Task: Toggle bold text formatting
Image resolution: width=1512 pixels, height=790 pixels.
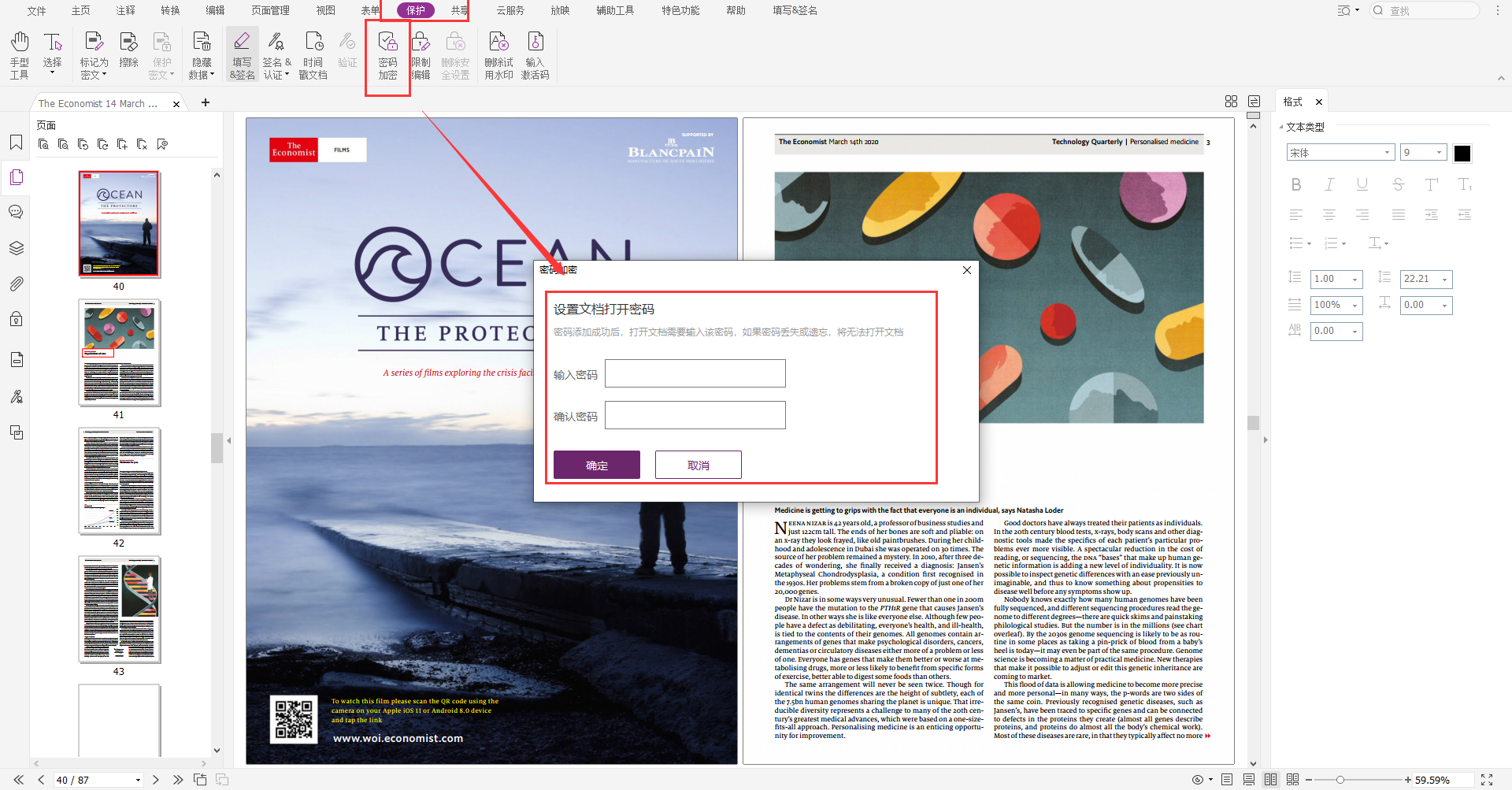Action: 1296,184
